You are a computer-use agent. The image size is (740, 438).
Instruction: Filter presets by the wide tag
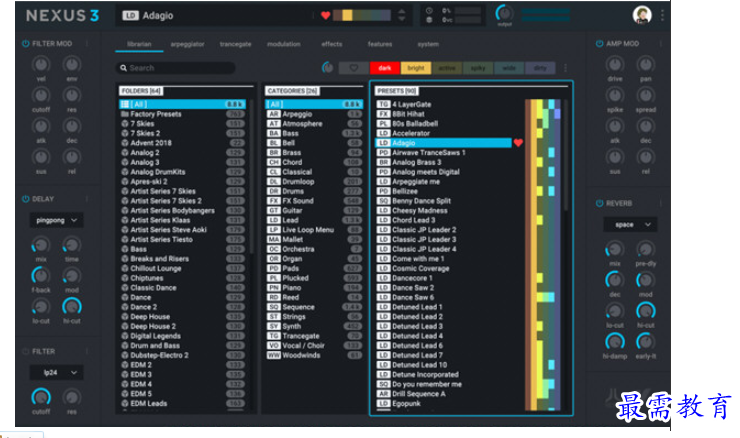tap(509, 68)
